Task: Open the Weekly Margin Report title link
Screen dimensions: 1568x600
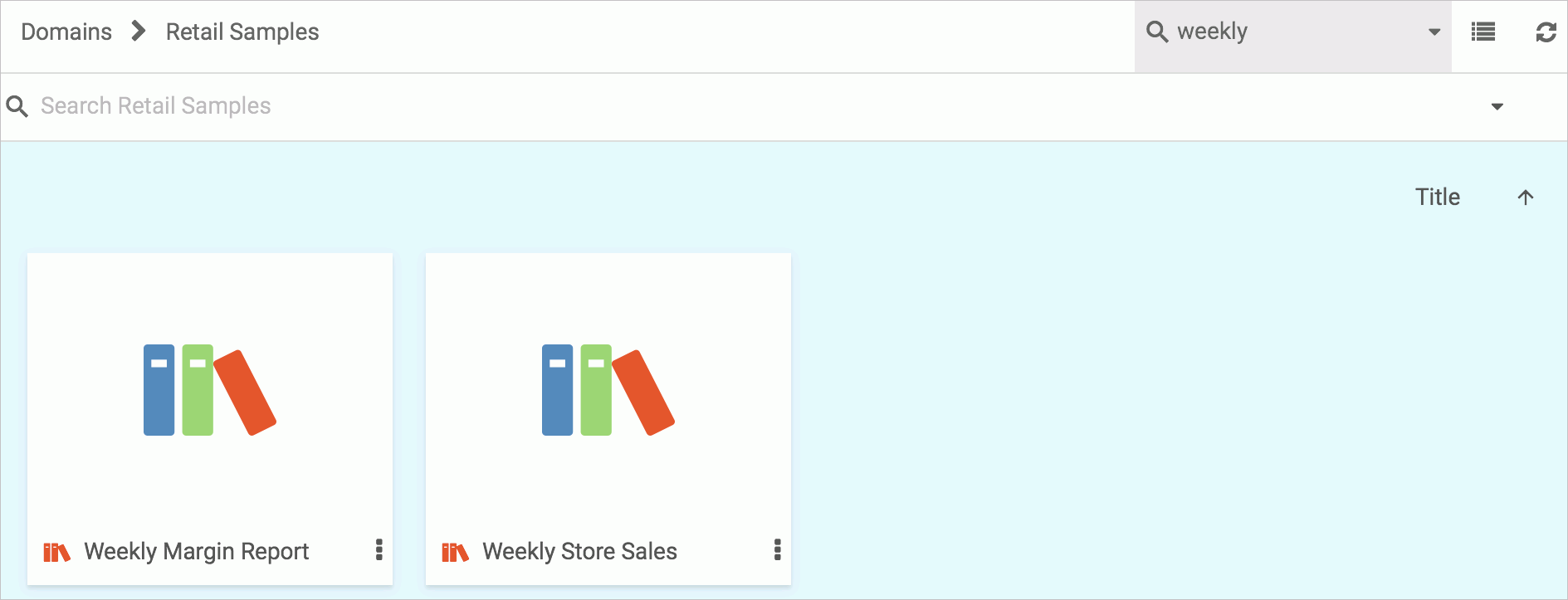Action: [197, 551]
